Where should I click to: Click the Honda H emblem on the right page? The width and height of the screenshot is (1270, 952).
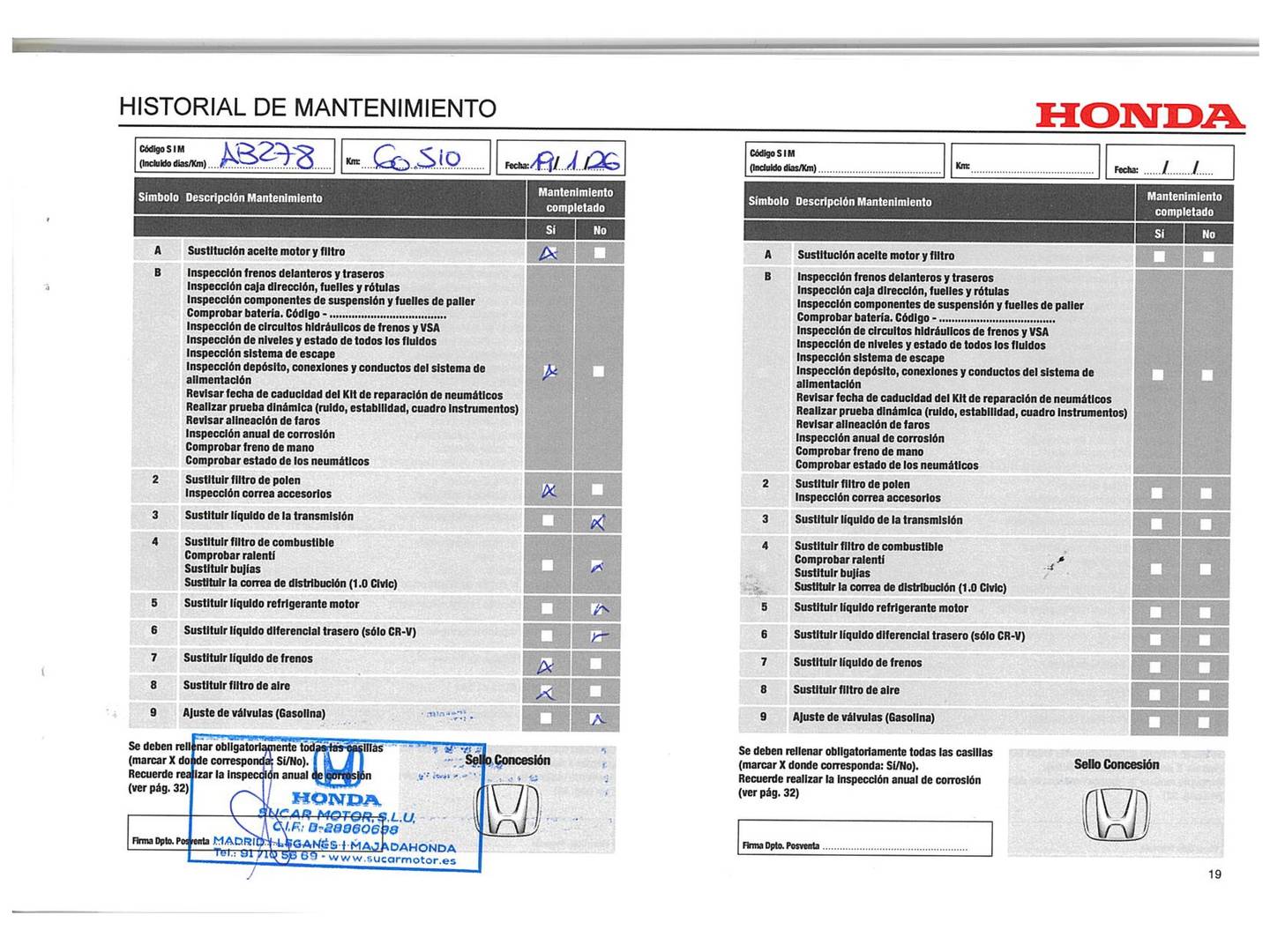point(1117,814)
